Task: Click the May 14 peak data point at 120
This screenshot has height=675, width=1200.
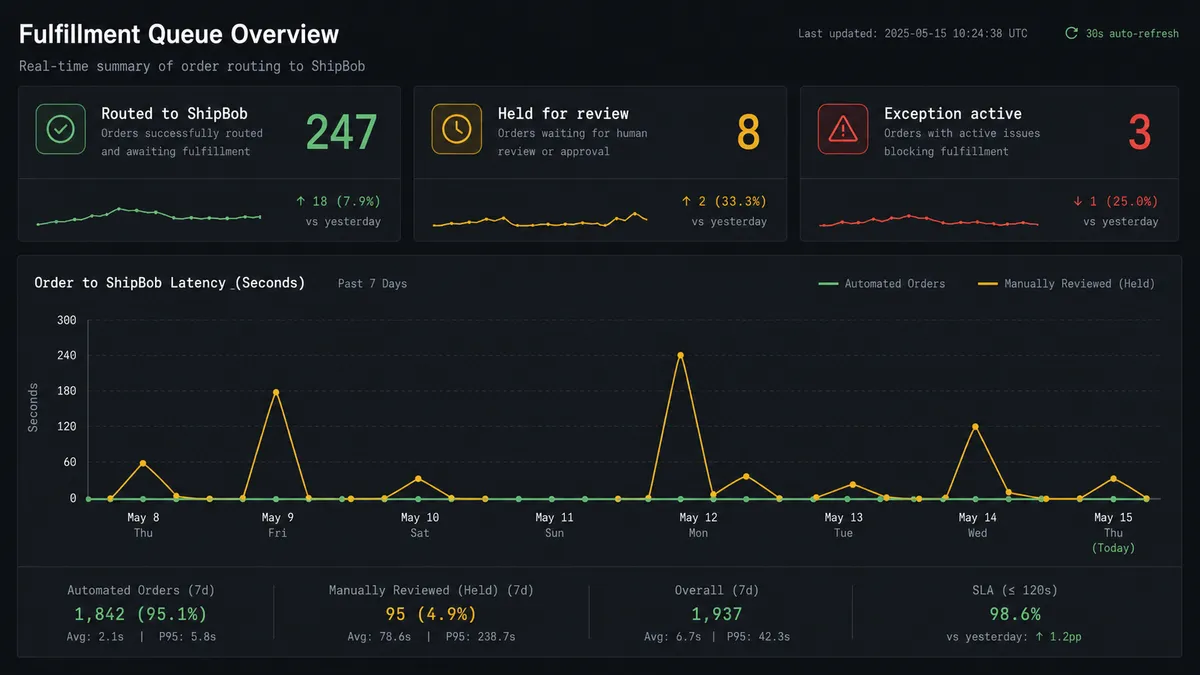Action: coord(975,427)
